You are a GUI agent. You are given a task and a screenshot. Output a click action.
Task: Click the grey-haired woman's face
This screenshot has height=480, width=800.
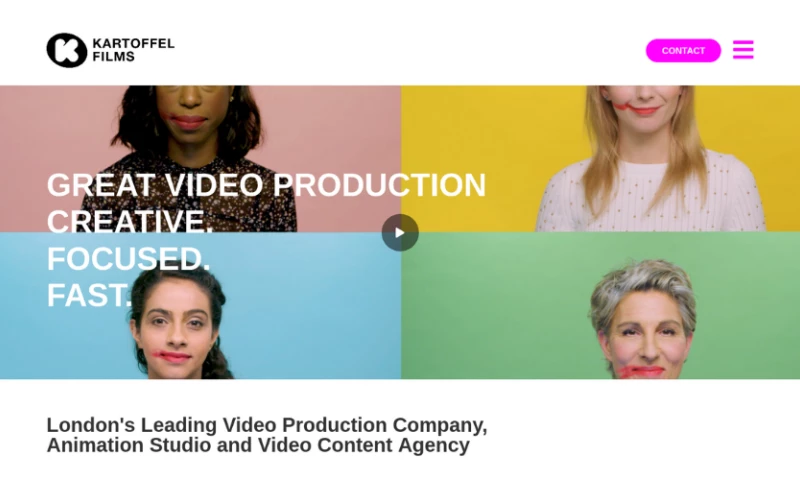645,337
